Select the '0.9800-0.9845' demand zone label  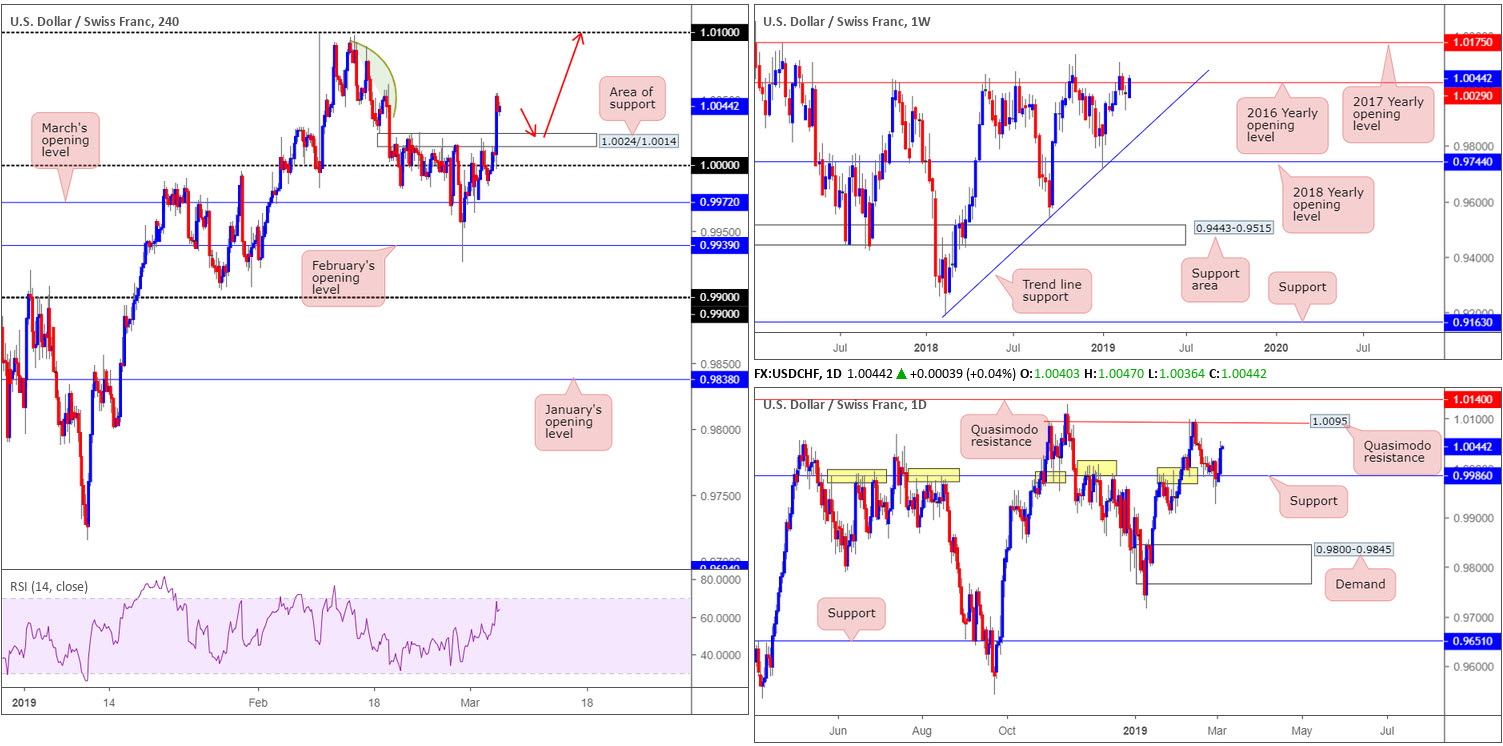point(1354,550)
